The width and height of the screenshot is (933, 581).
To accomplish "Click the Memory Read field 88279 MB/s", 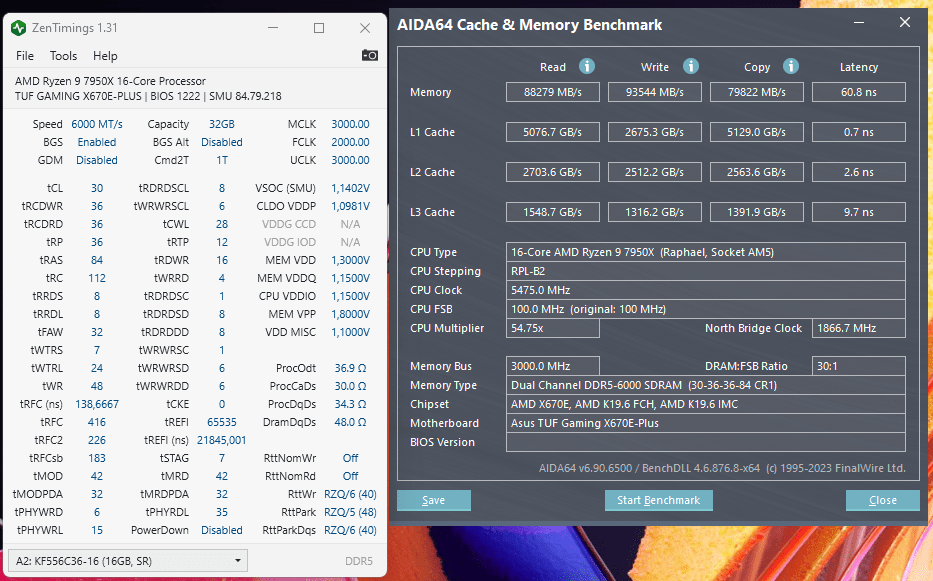I will point(553,92).
